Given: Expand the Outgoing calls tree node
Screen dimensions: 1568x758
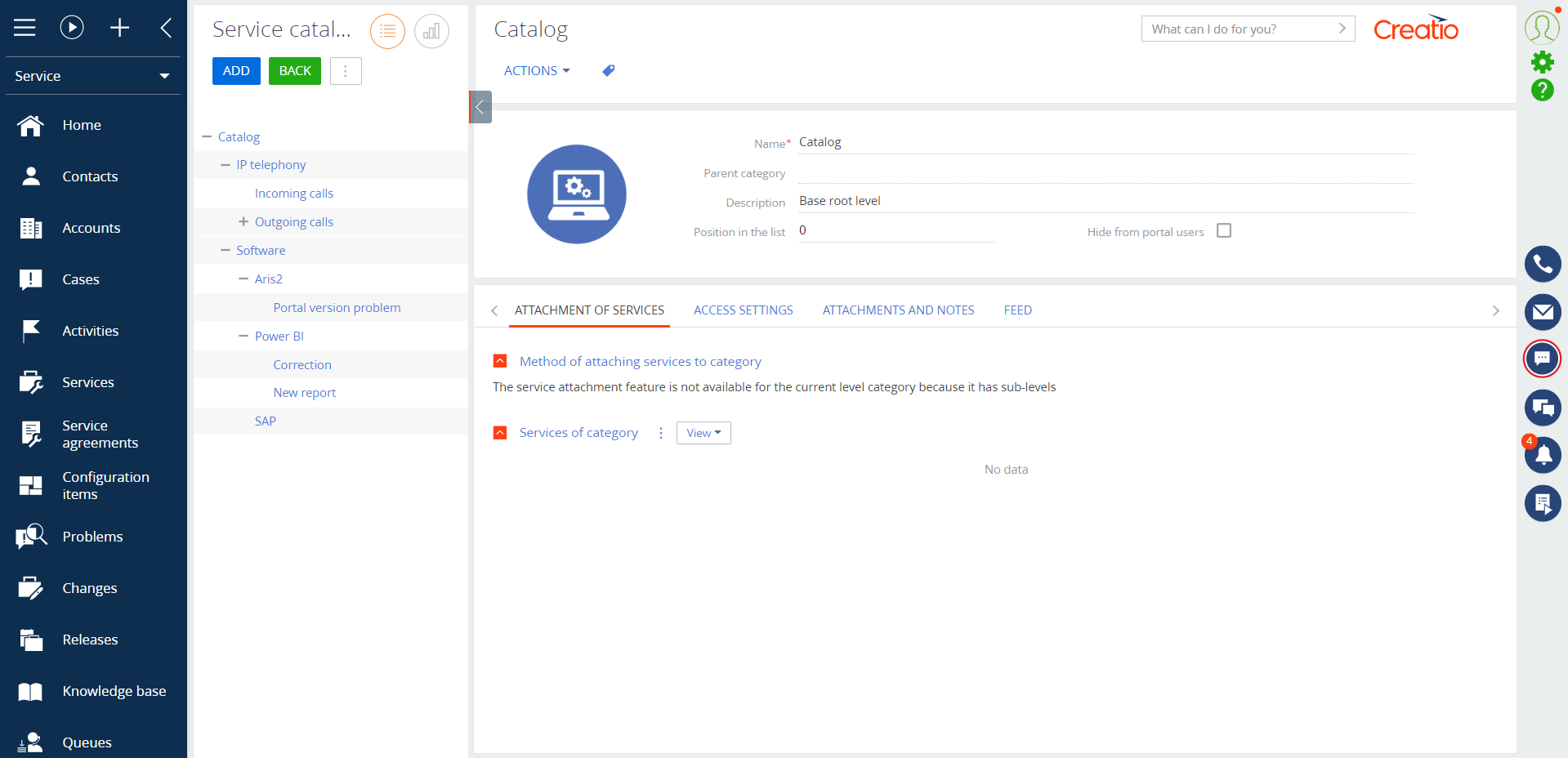Looking at the screenshot, I should click(242, 221).
